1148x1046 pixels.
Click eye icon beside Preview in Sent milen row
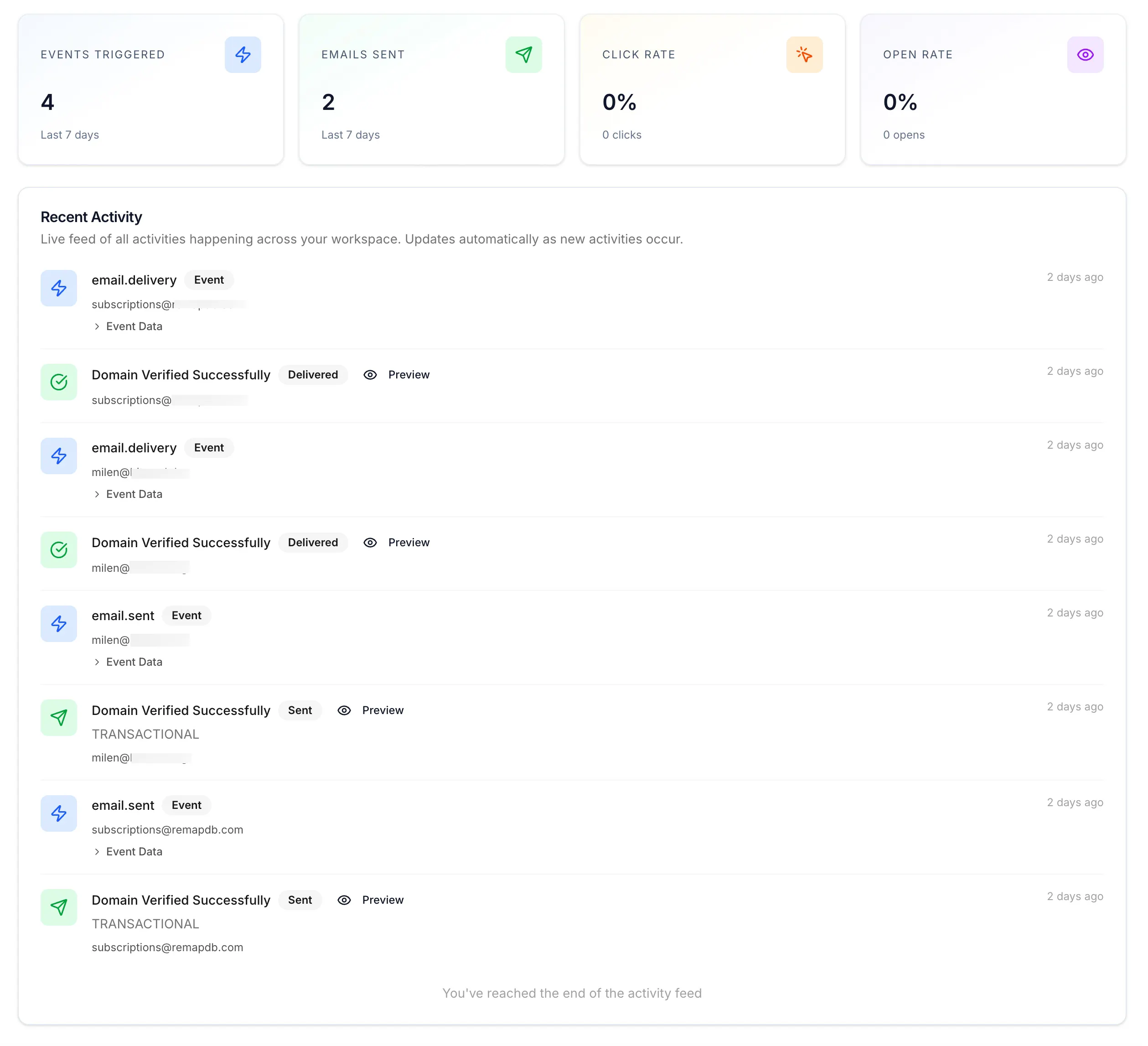(x=344, y=710)
